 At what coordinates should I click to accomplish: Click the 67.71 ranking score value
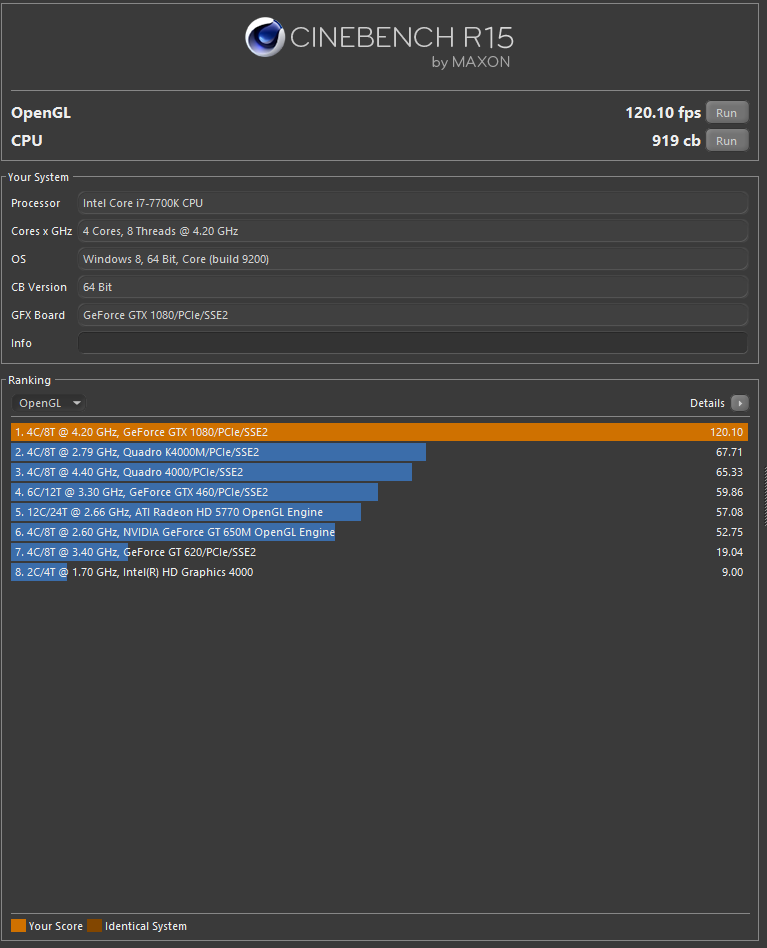(x=729, y=452)
